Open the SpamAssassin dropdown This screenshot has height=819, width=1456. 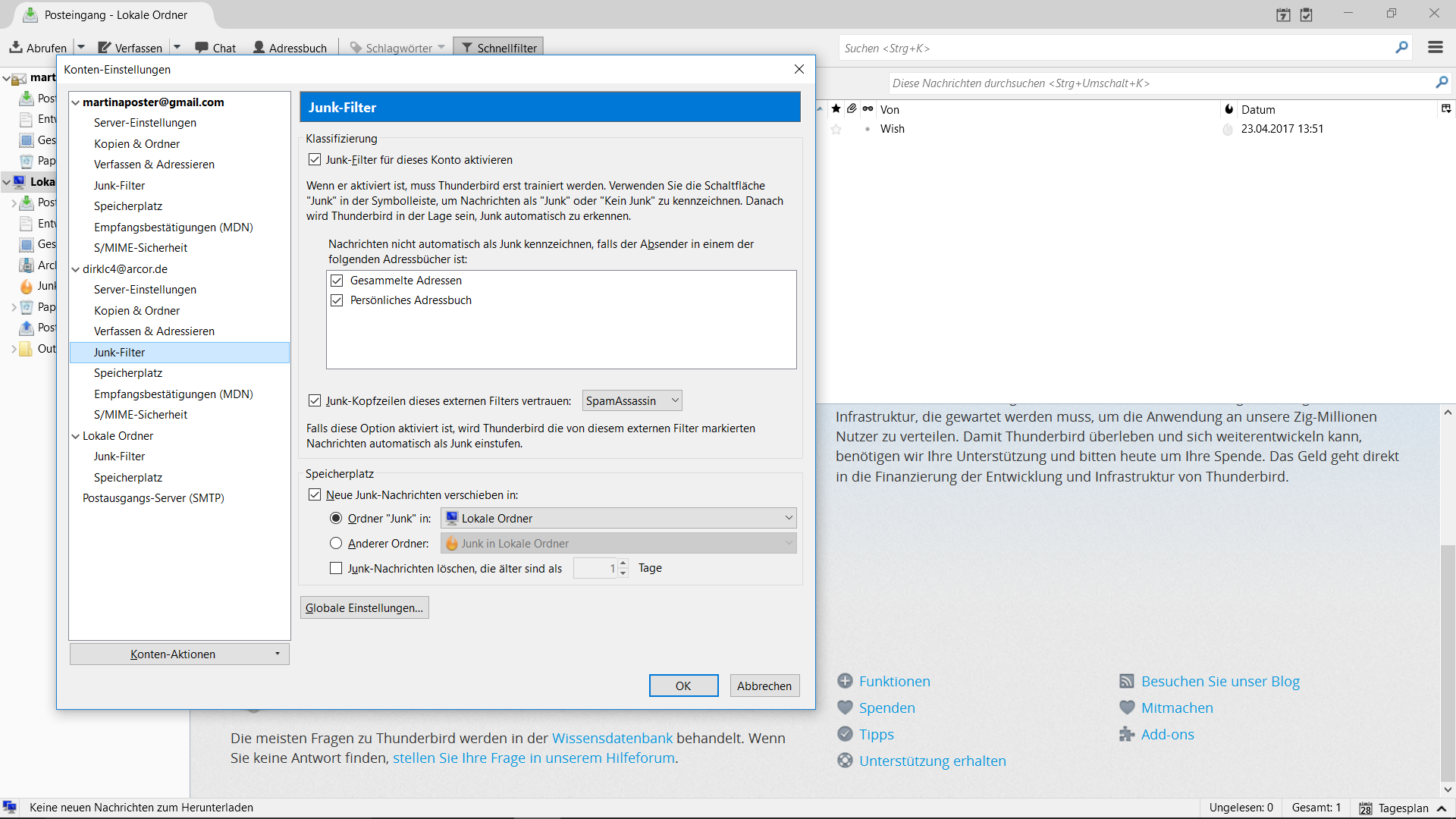pos(632,400)
